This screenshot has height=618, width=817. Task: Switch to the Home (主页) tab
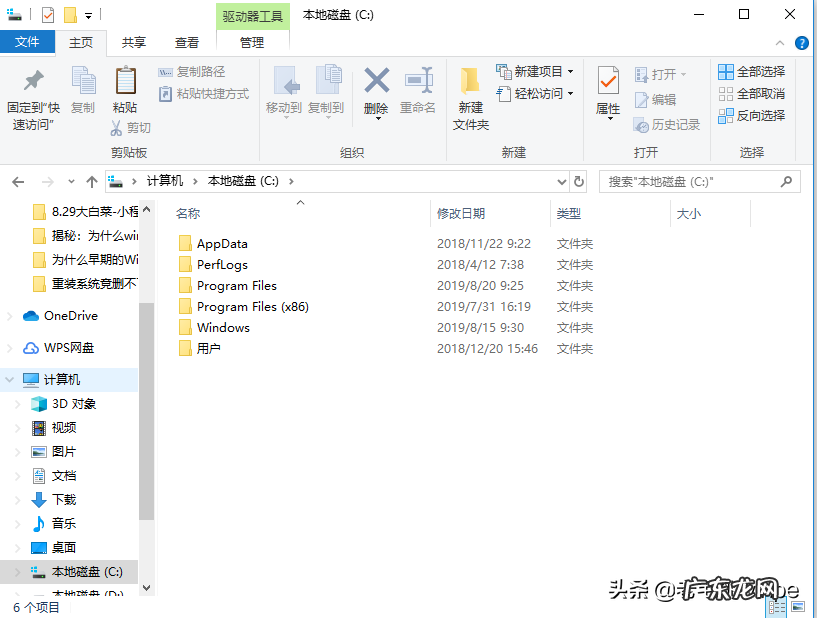point(81,43)
